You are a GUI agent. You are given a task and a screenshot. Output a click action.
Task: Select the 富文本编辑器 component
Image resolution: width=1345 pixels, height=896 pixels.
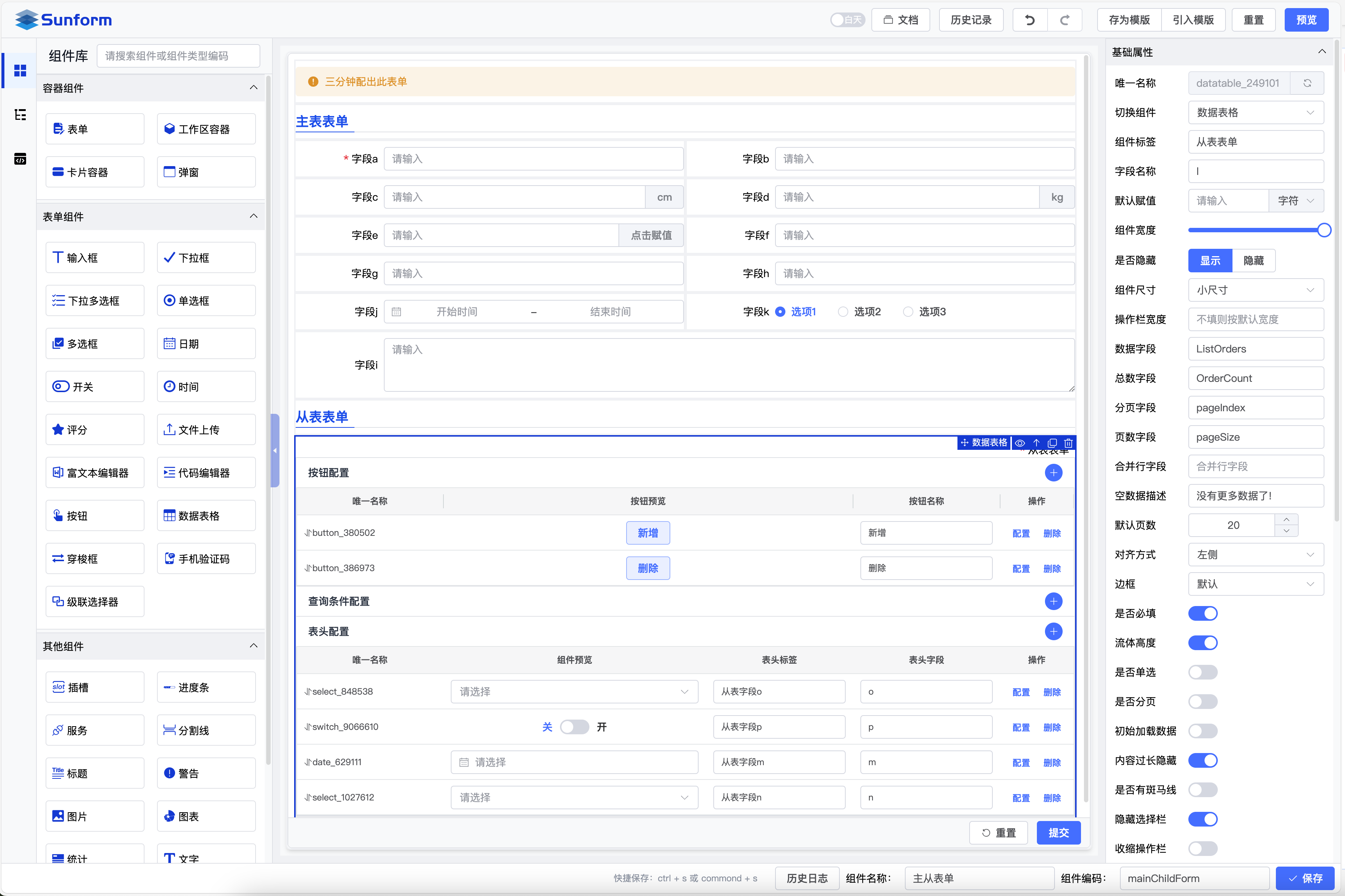coord(95,473)
